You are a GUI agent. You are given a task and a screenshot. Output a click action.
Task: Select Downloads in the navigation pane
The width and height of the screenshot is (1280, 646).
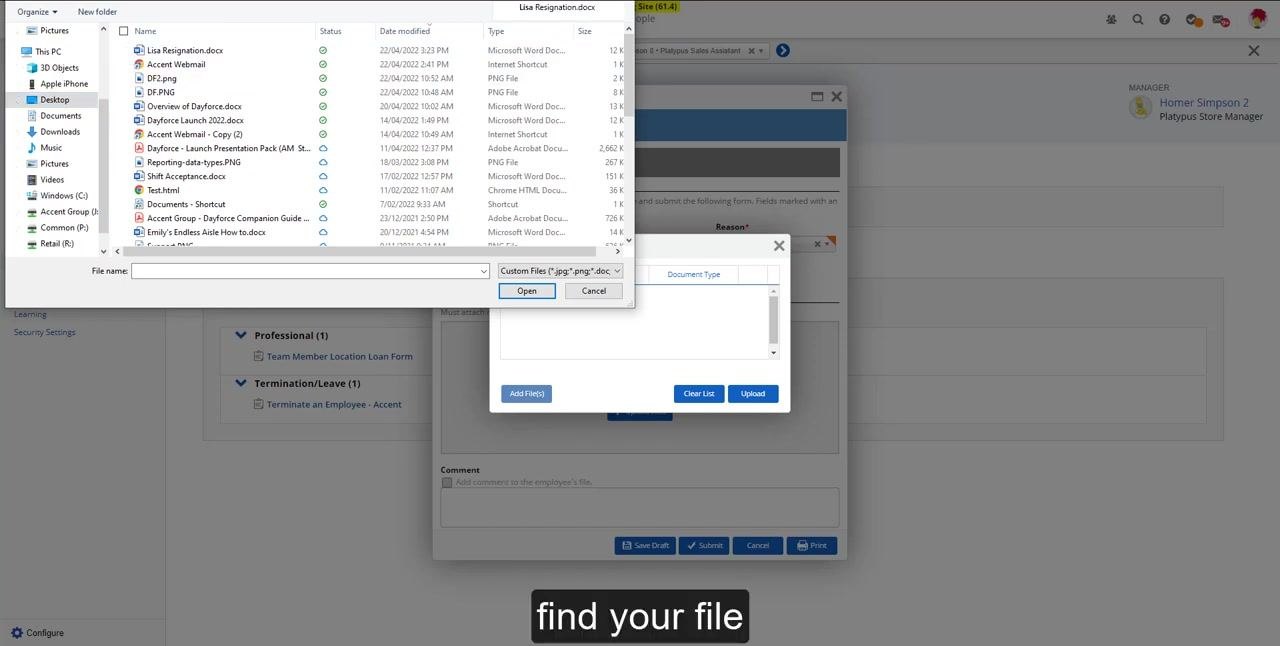coord(60,132)
